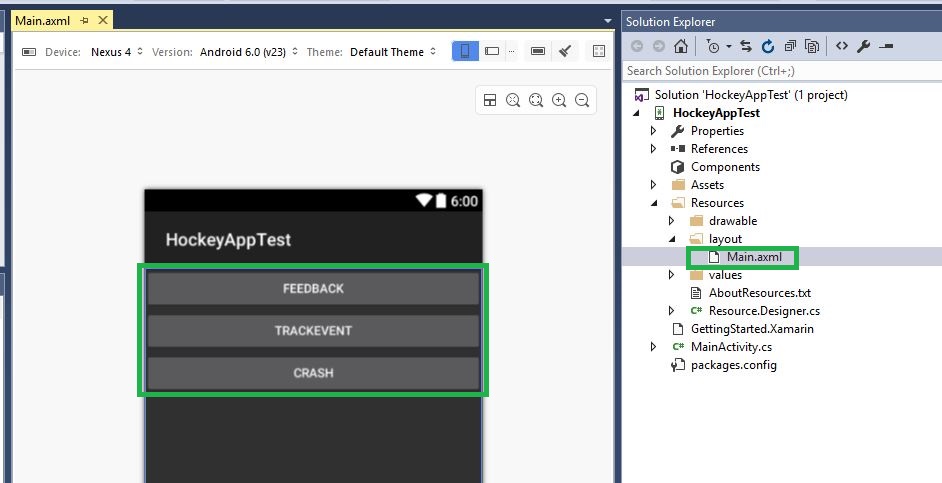Switch designer to portrait orientation
942x483 pixels.
[x=465, y=52]
